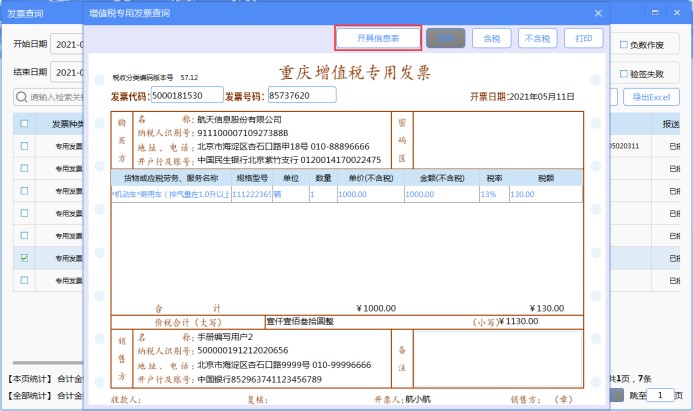
Task: Click the 不含税 button
Action: [x=536, y=38]
